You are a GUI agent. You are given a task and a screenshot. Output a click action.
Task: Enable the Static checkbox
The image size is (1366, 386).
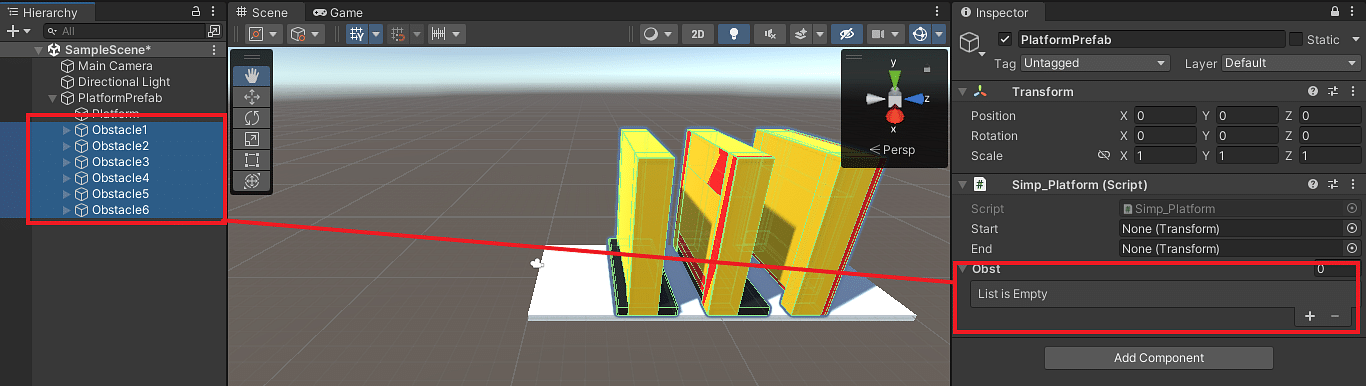[1296, 40]
